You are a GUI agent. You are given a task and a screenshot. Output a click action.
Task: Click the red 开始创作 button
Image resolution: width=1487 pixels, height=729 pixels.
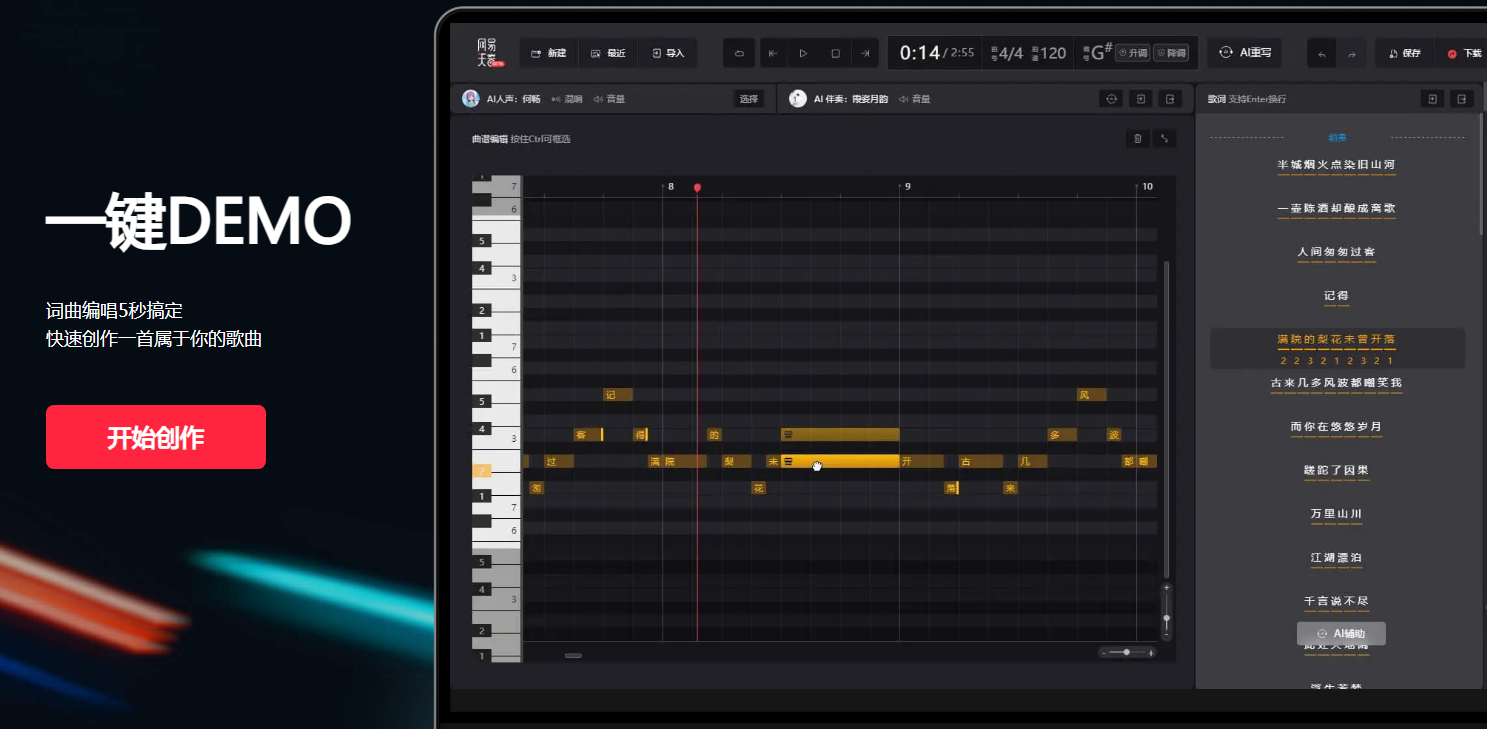coord(156,437)
